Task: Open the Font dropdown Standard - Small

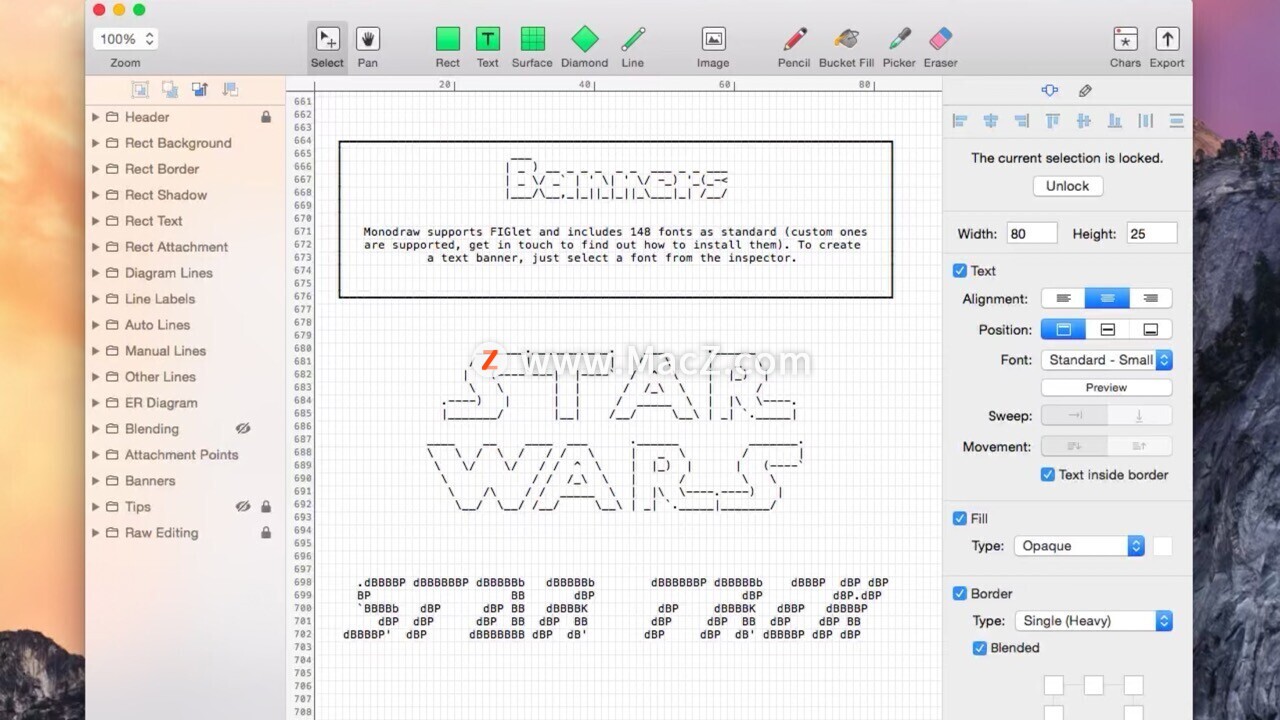Action: (x=1106, y=360)
